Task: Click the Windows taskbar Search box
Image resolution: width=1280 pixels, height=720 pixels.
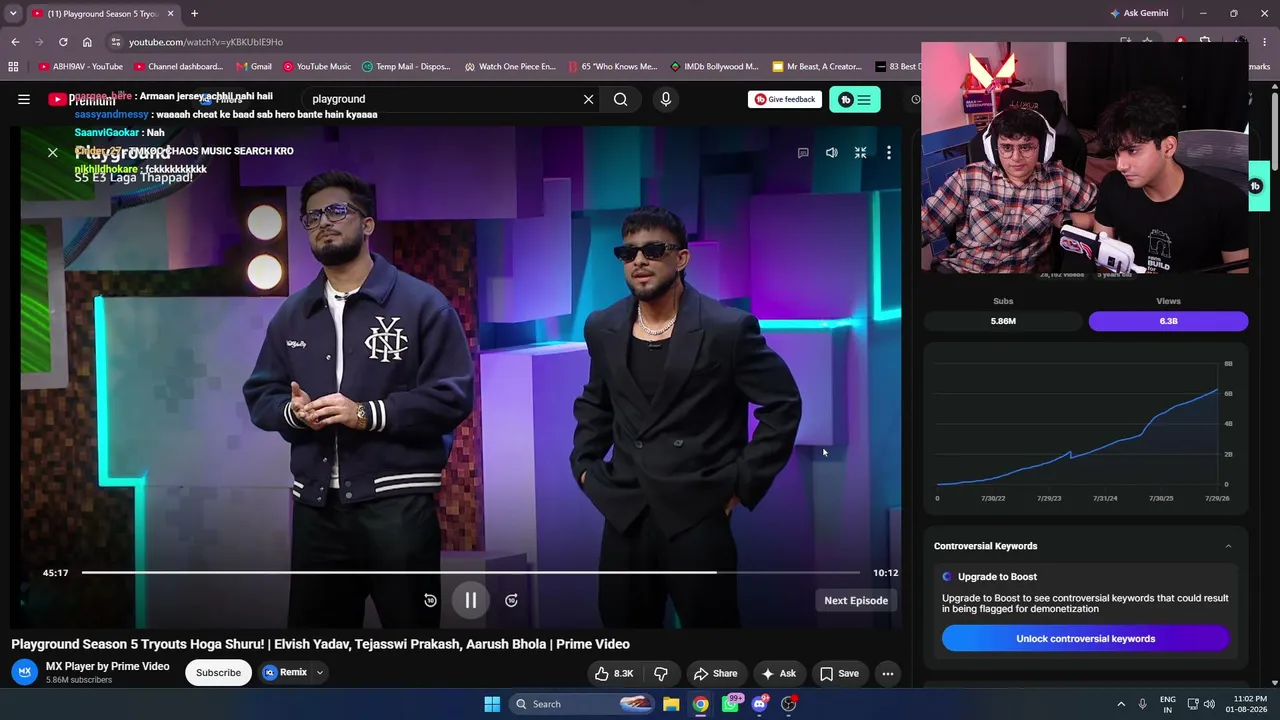Action: (582, 704)
